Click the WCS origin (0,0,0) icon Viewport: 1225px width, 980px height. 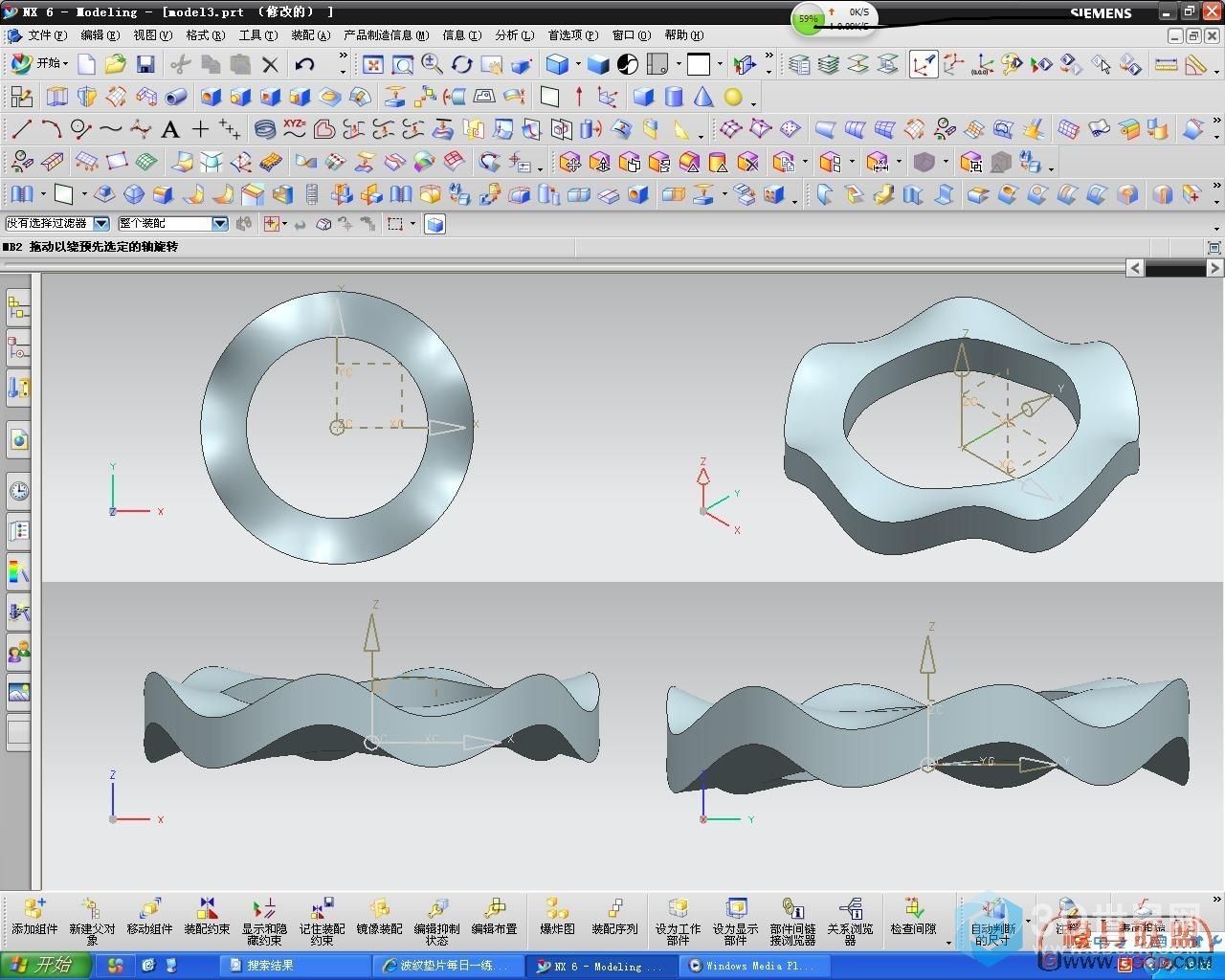[x=982, y=64]
